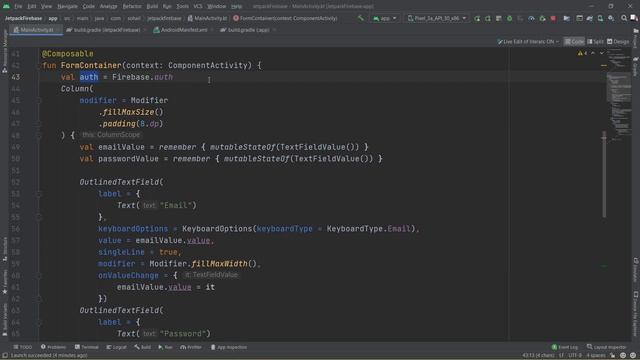The height and width of the screenshot is (360, 640).
Task: Click the 4 spaces indent status entry
Action: coord(596,356)
